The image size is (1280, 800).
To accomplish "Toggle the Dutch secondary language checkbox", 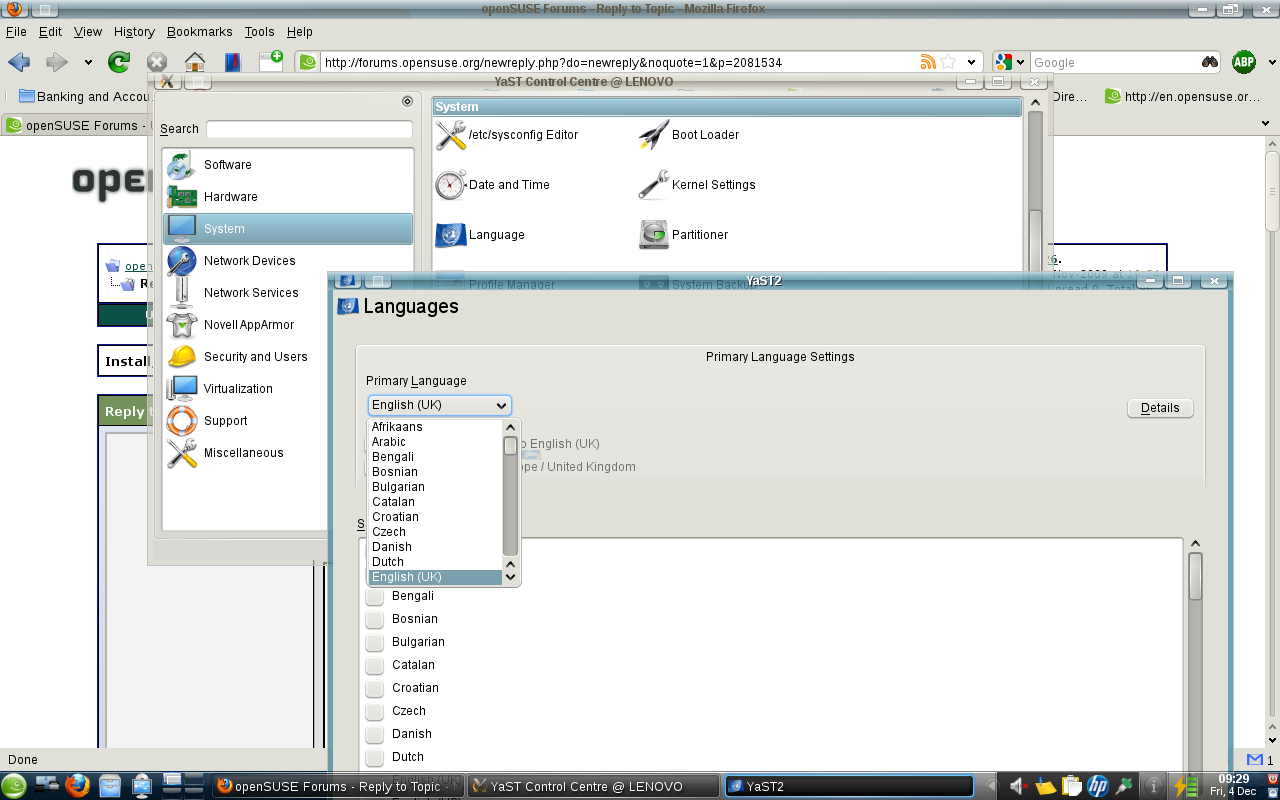I will [x=375, y=757].
